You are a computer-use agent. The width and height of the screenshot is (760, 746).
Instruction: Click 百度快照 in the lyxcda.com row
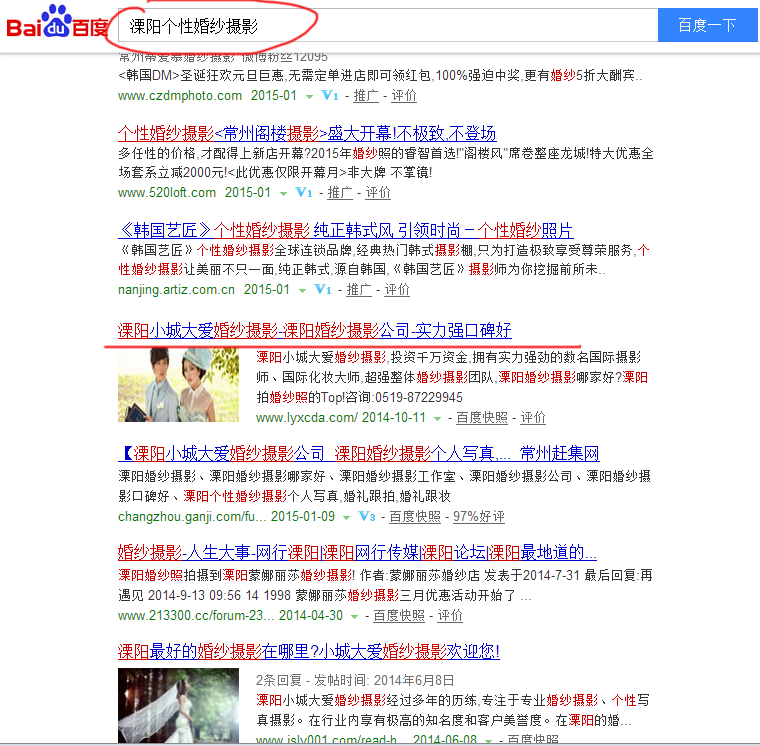coord(482,417)
